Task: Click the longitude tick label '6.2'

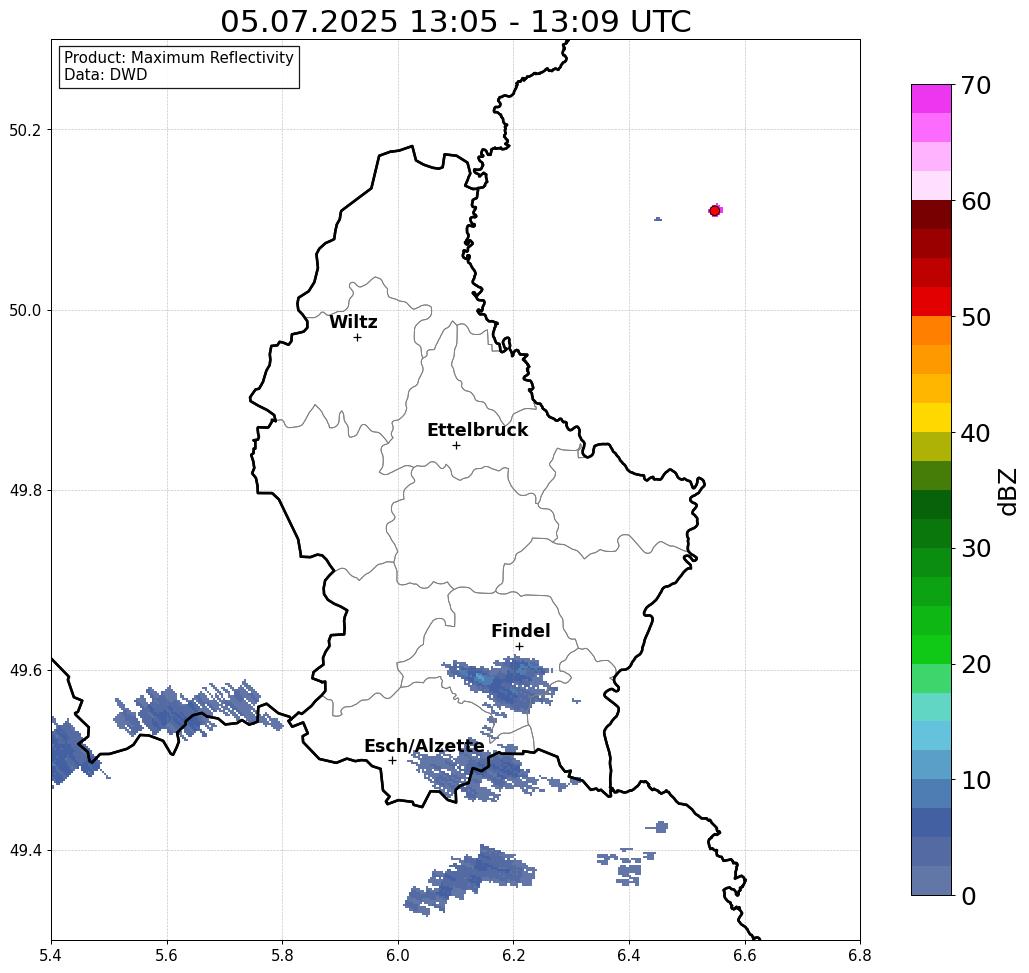Action: point(513,955)
